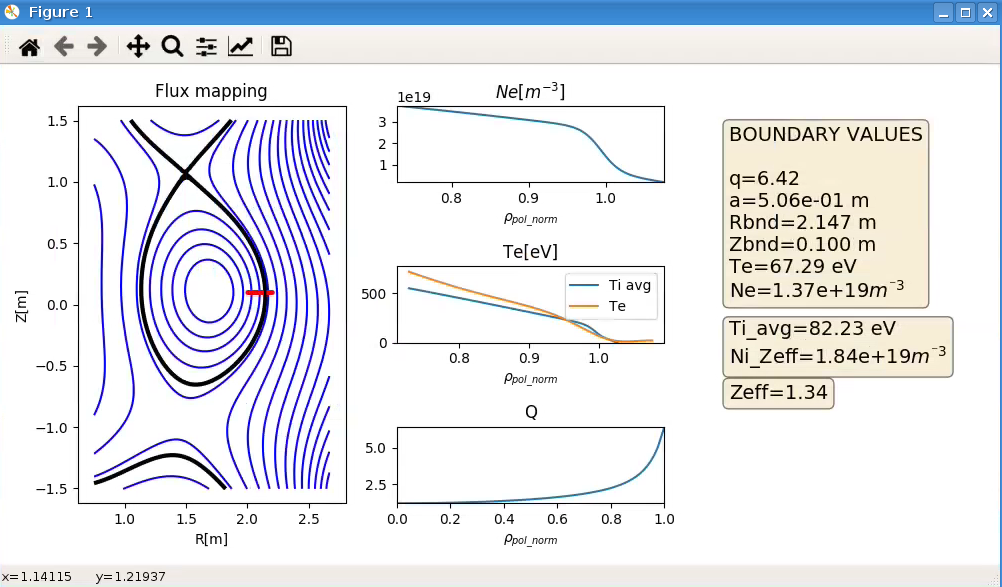Screen dimensions: 1002x587
Task: Click the rho_pol_norm label under Q plot
Action: [530, 540]
